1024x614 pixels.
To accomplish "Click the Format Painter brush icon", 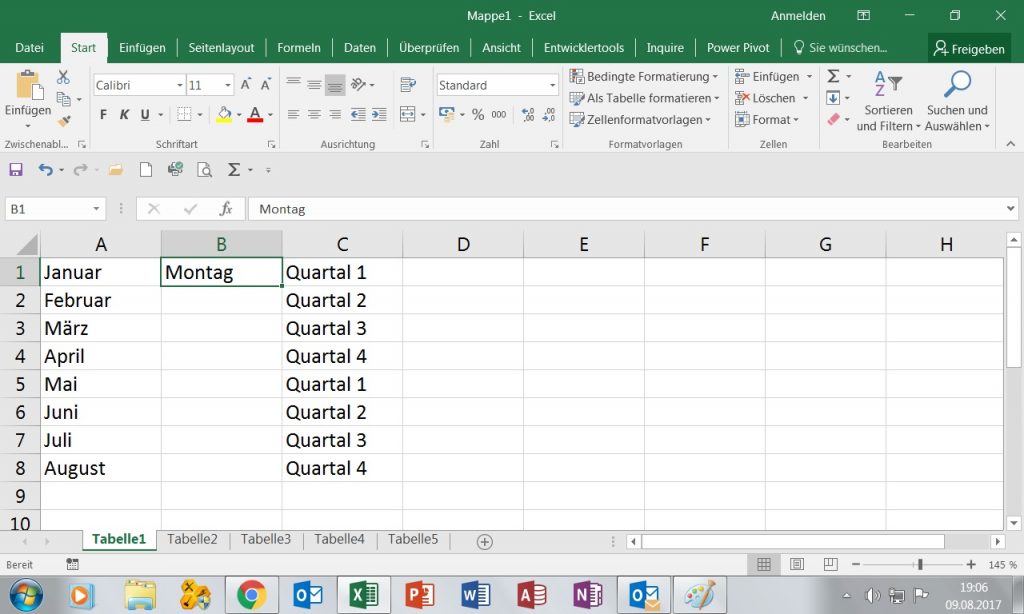I will coord(64,121).
